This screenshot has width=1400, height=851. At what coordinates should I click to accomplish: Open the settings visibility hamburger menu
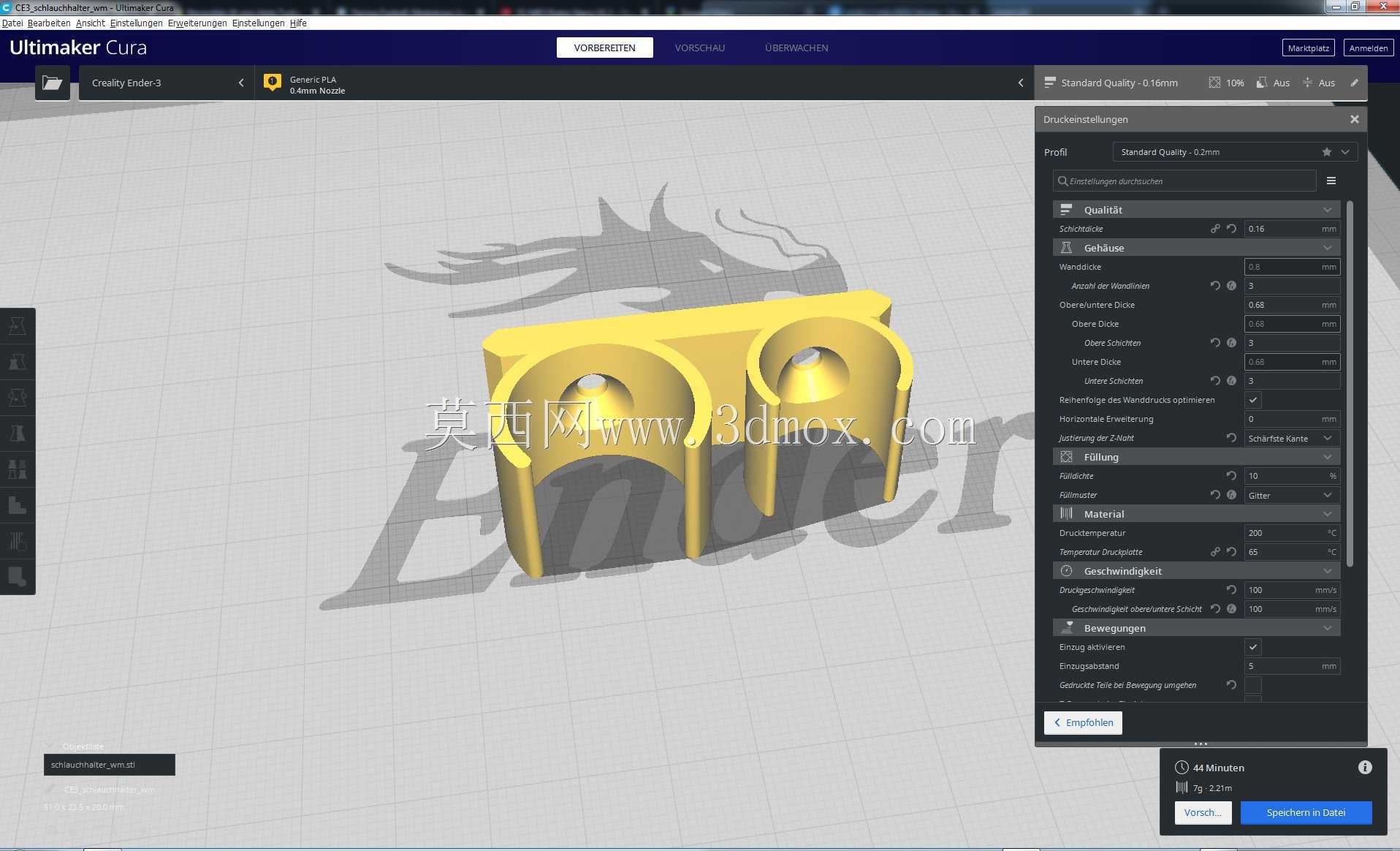(x=1331, y=181)
